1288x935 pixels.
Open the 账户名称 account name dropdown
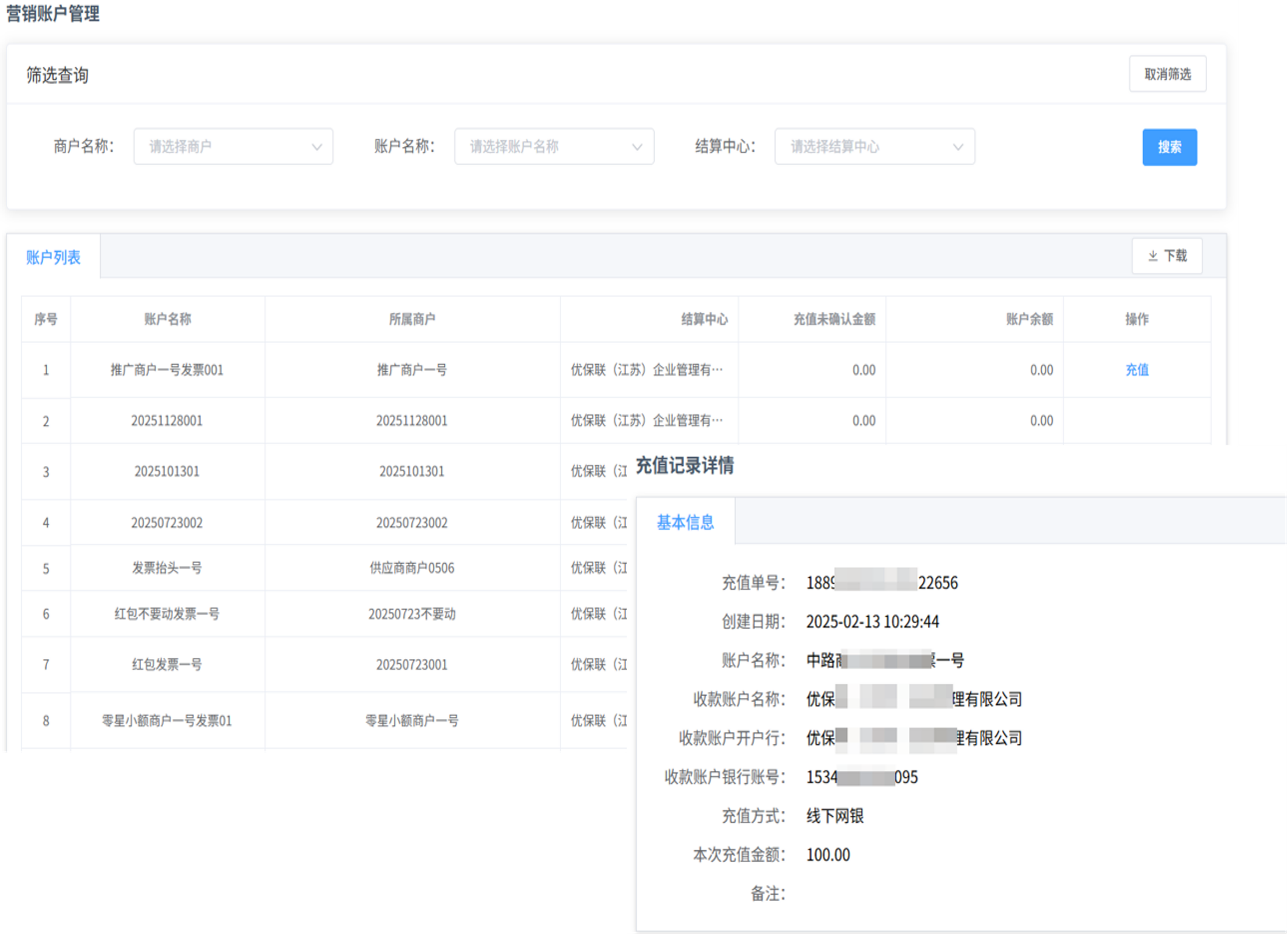pos(554,146)
